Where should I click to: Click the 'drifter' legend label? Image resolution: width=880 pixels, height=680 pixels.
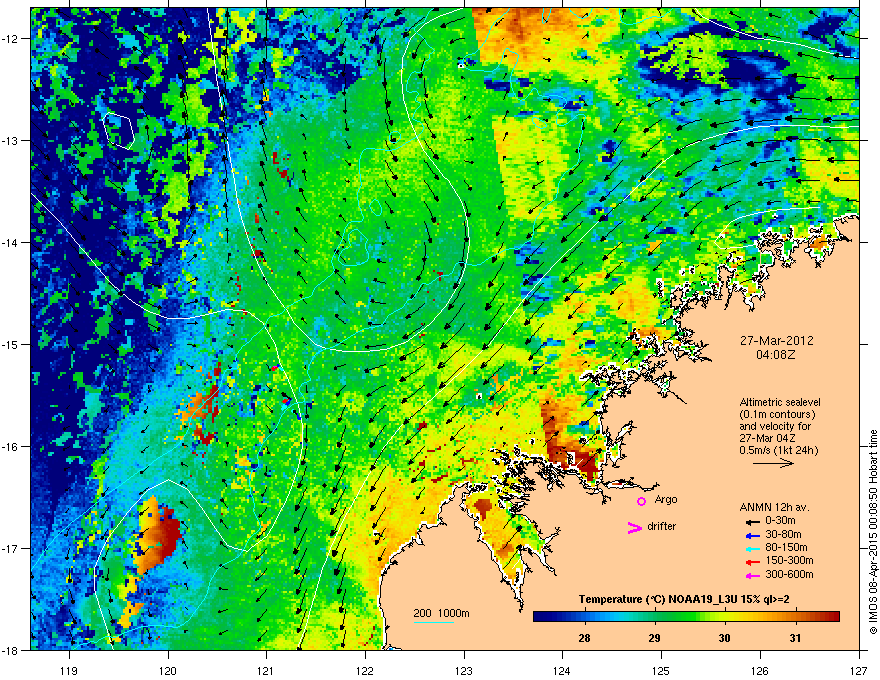[662, 526]
